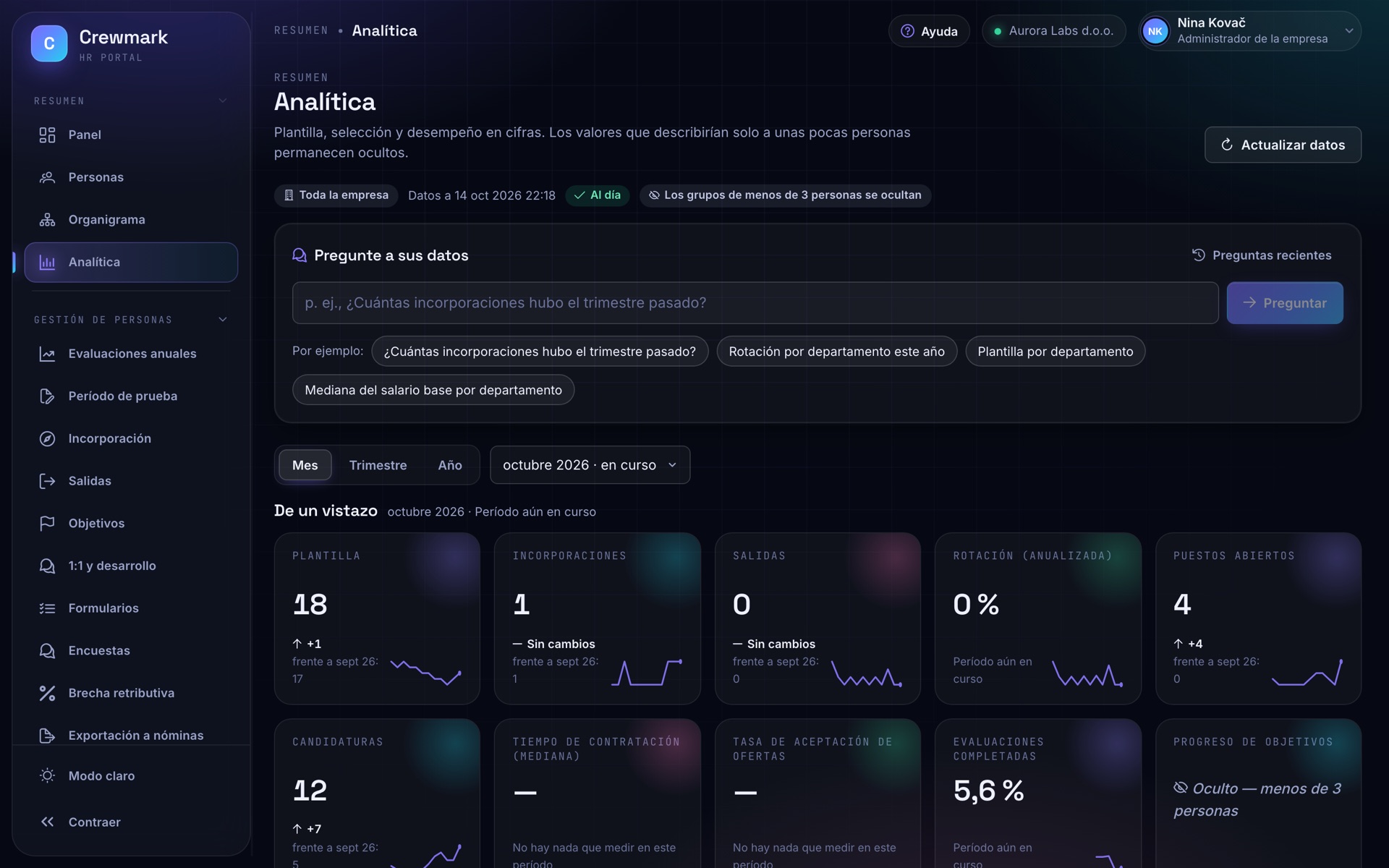Select the Año period option
The width and height of the screenshot is (1389, 868).
click(449, 465)
